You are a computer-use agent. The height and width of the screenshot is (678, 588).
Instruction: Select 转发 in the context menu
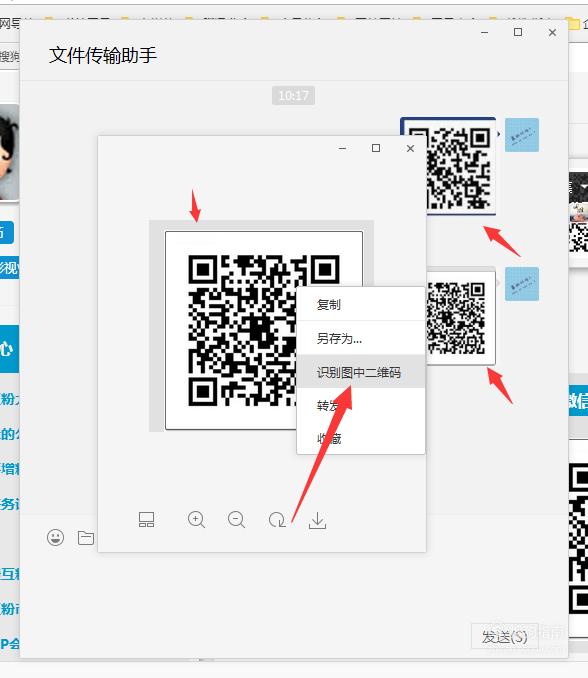coord(329,405)
